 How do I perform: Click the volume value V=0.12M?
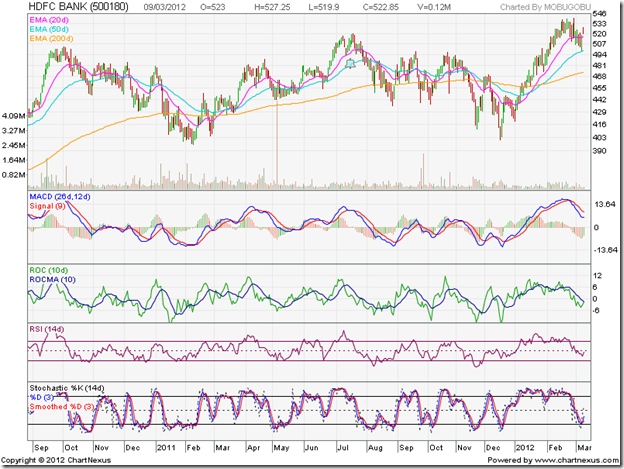coord(434,7)
